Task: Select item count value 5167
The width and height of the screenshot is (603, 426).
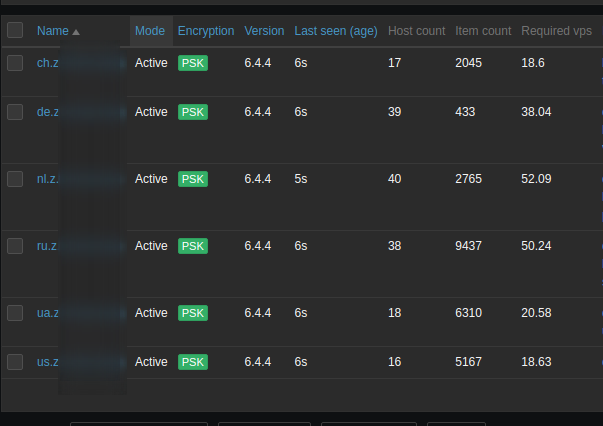Action: coord(468,362)
